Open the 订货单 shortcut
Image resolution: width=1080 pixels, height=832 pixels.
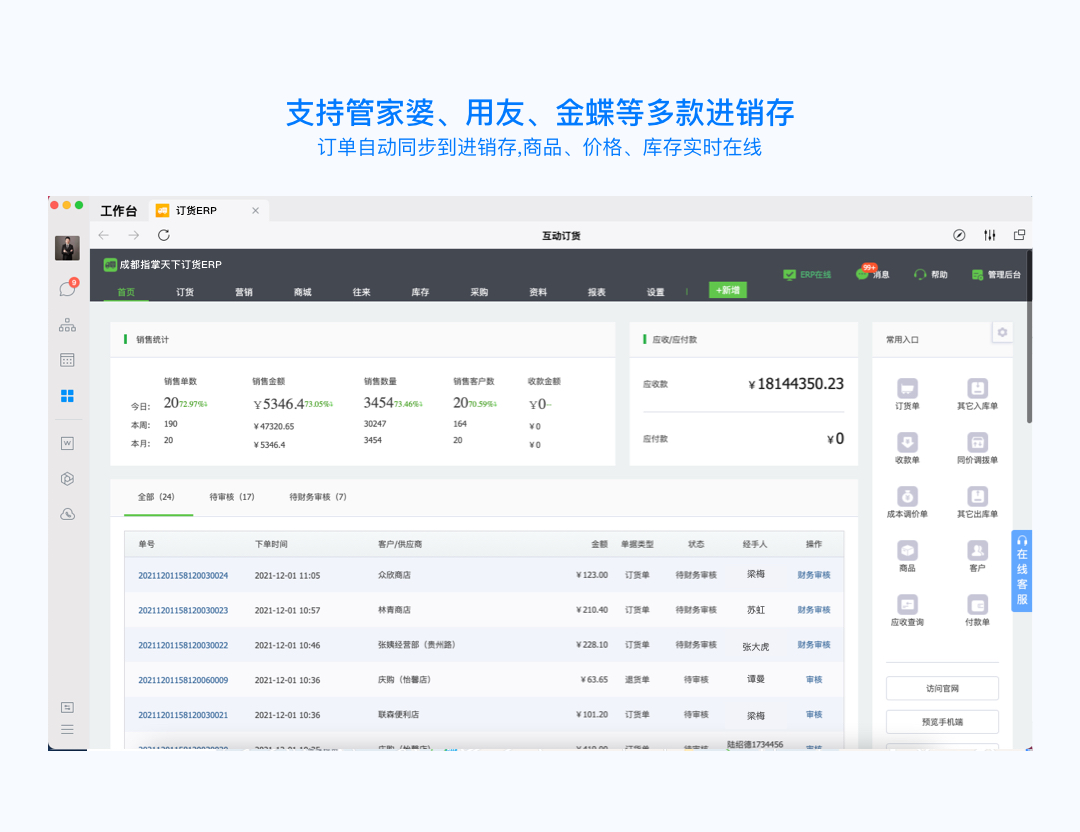point(907,394)
